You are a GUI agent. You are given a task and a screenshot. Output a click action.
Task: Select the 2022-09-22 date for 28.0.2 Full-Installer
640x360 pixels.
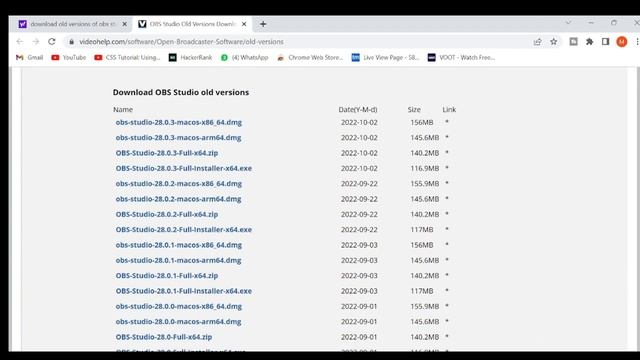coord(359,230)
